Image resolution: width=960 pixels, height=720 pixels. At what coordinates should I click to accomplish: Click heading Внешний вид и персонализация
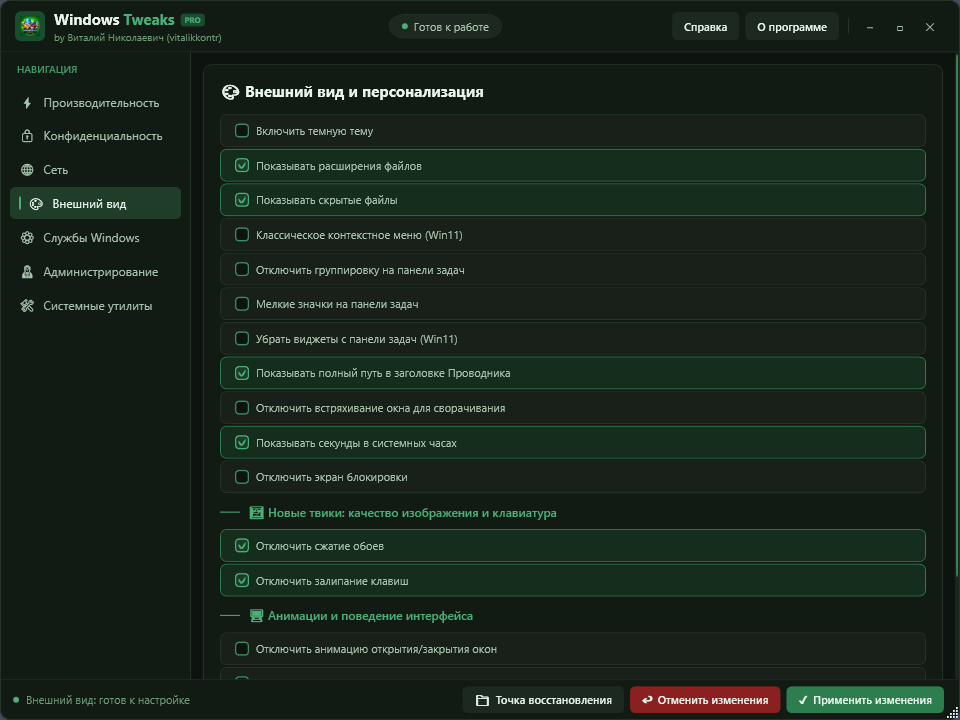364,92
